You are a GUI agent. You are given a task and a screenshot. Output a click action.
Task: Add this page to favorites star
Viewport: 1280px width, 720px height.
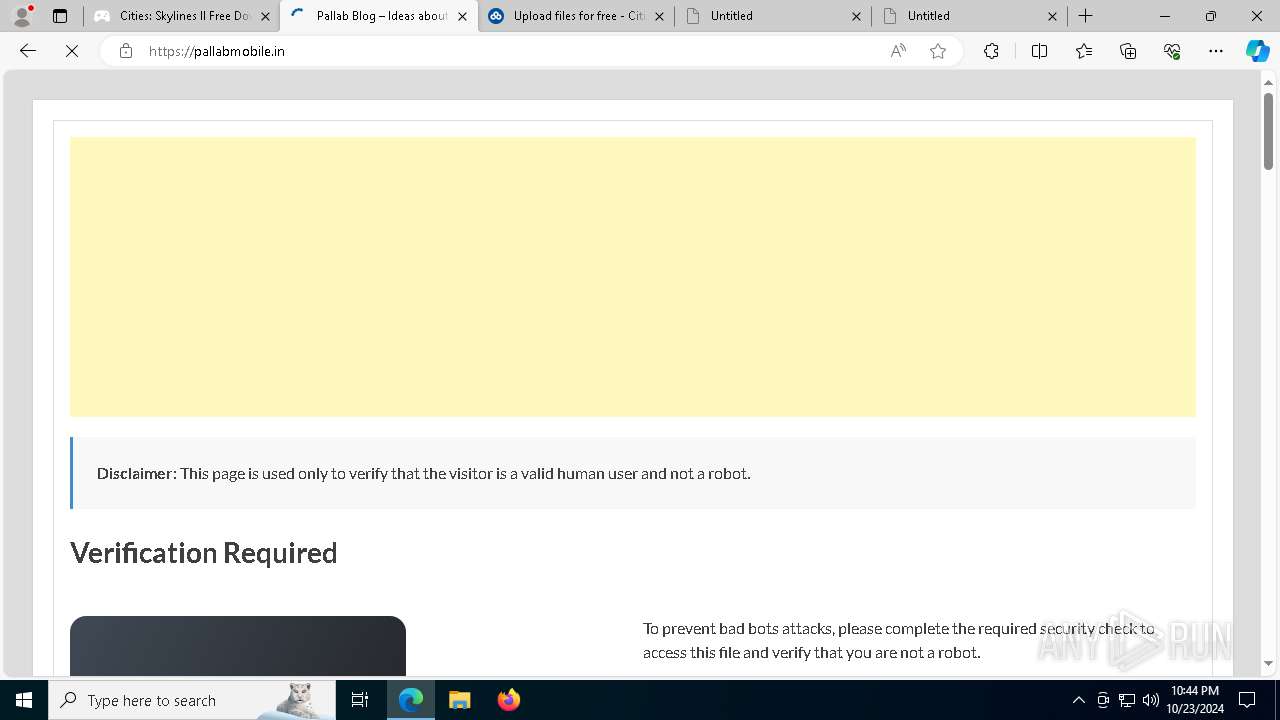coord(938,51)
